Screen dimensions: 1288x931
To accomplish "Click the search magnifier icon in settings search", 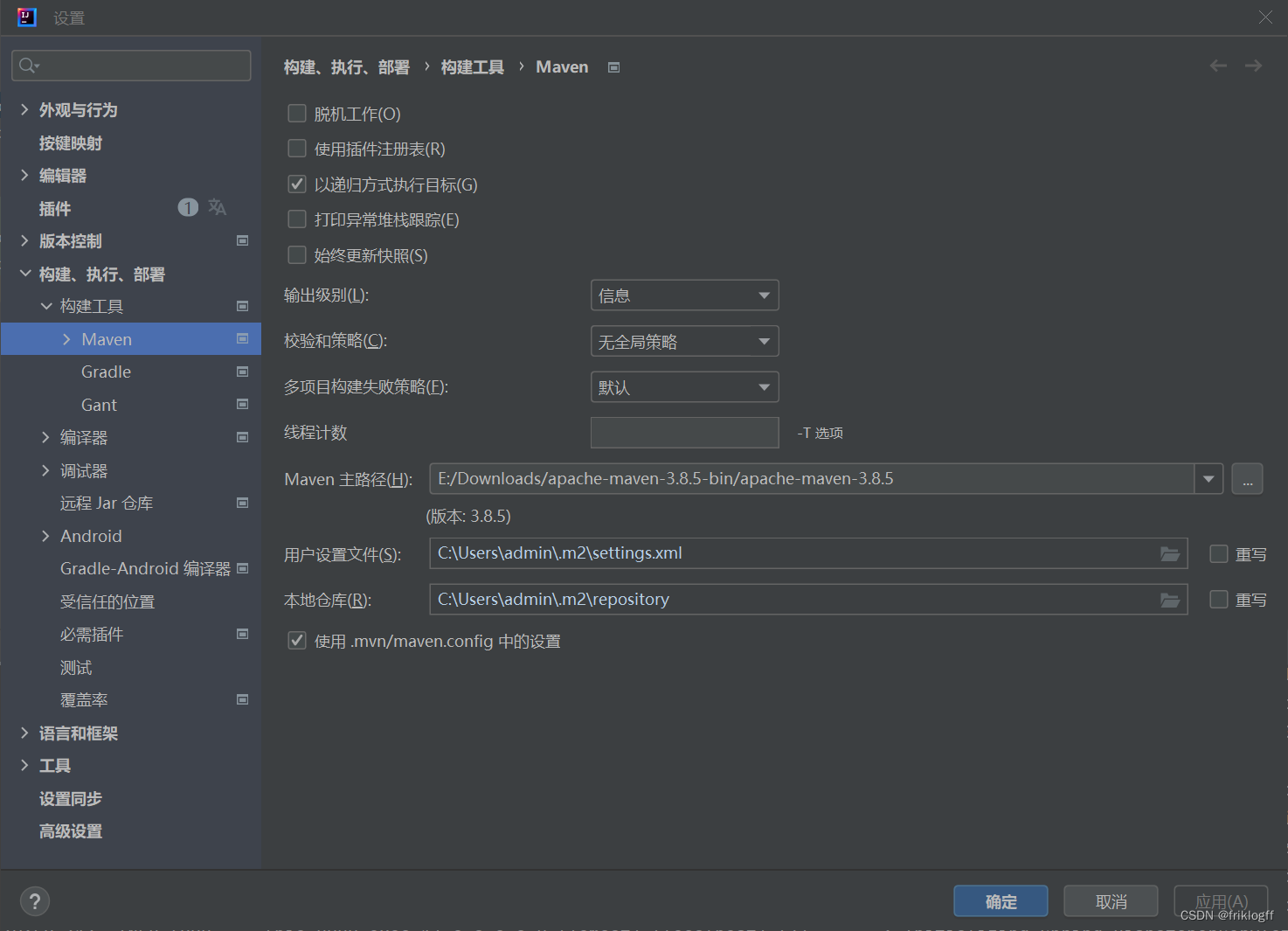I will point(28,66).
